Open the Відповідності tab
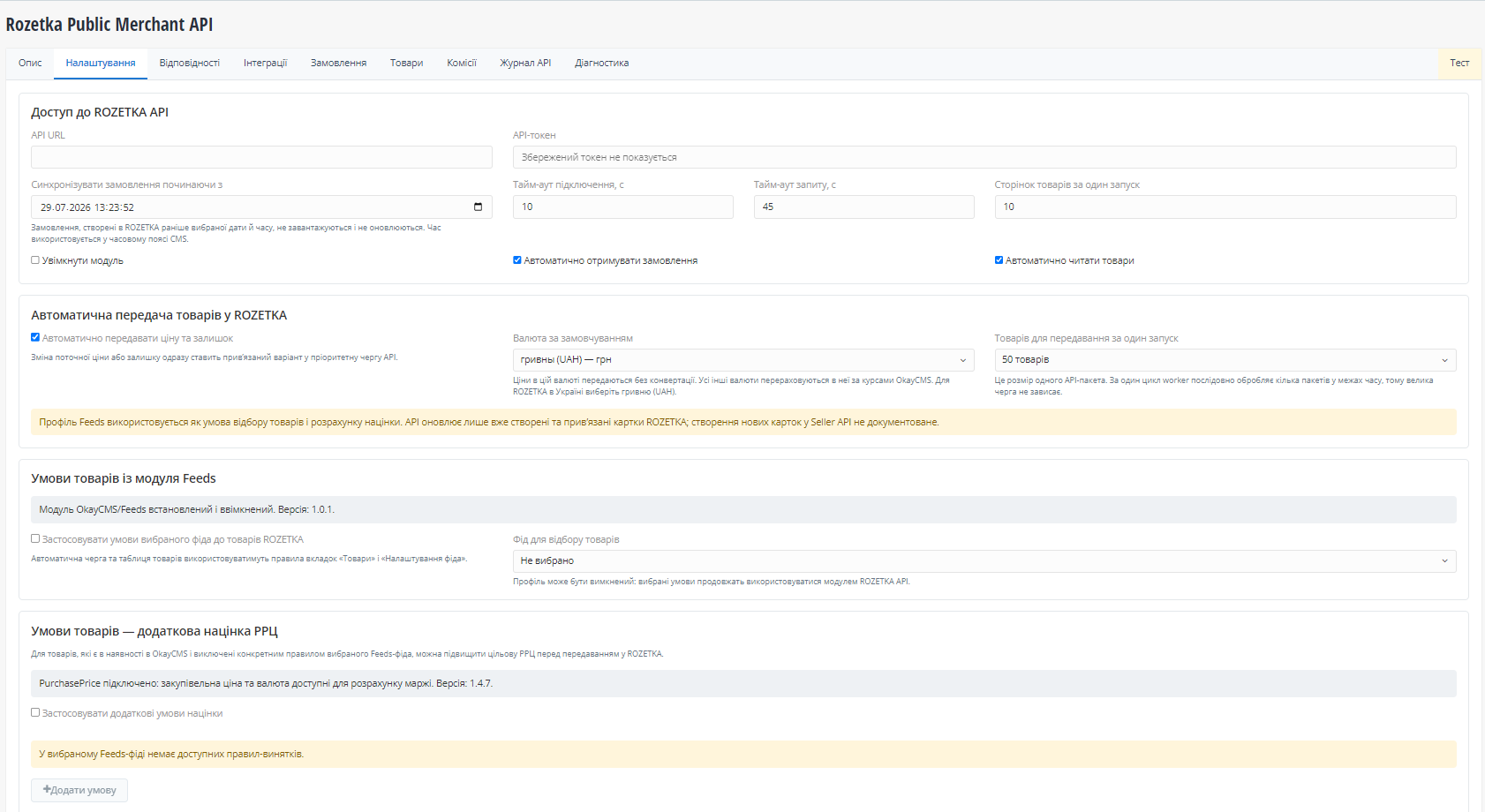The image size is (1485, 812). click(x=190, y=64)
